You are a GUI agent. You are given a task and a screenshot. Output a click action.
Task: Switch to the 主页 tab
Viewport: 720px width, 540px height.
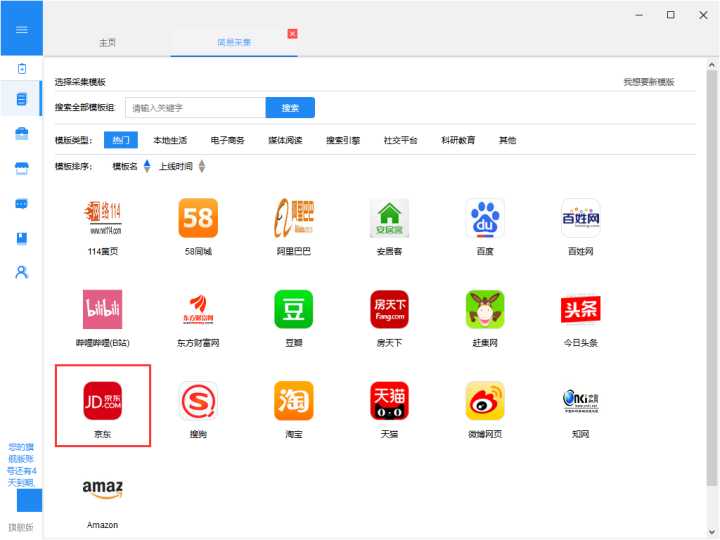click(107, 43)
